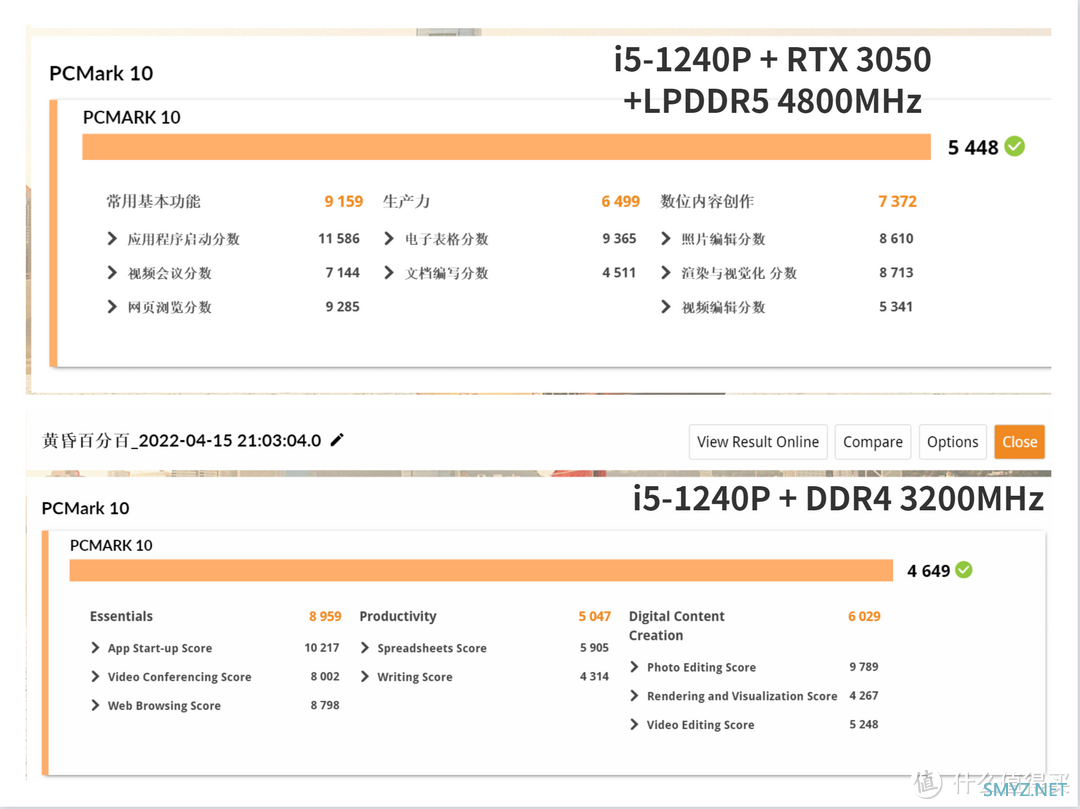Select the value 7 372
Viewport: 1080px width, 809px height.
coord(897,201)
